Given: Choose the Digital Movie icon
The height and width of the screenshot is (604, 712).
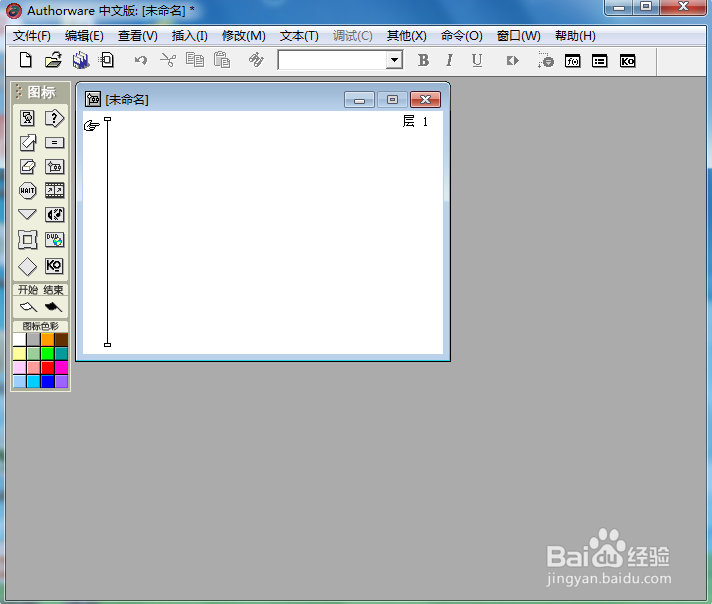Looking at the screenshot, I should coord(54,190).
